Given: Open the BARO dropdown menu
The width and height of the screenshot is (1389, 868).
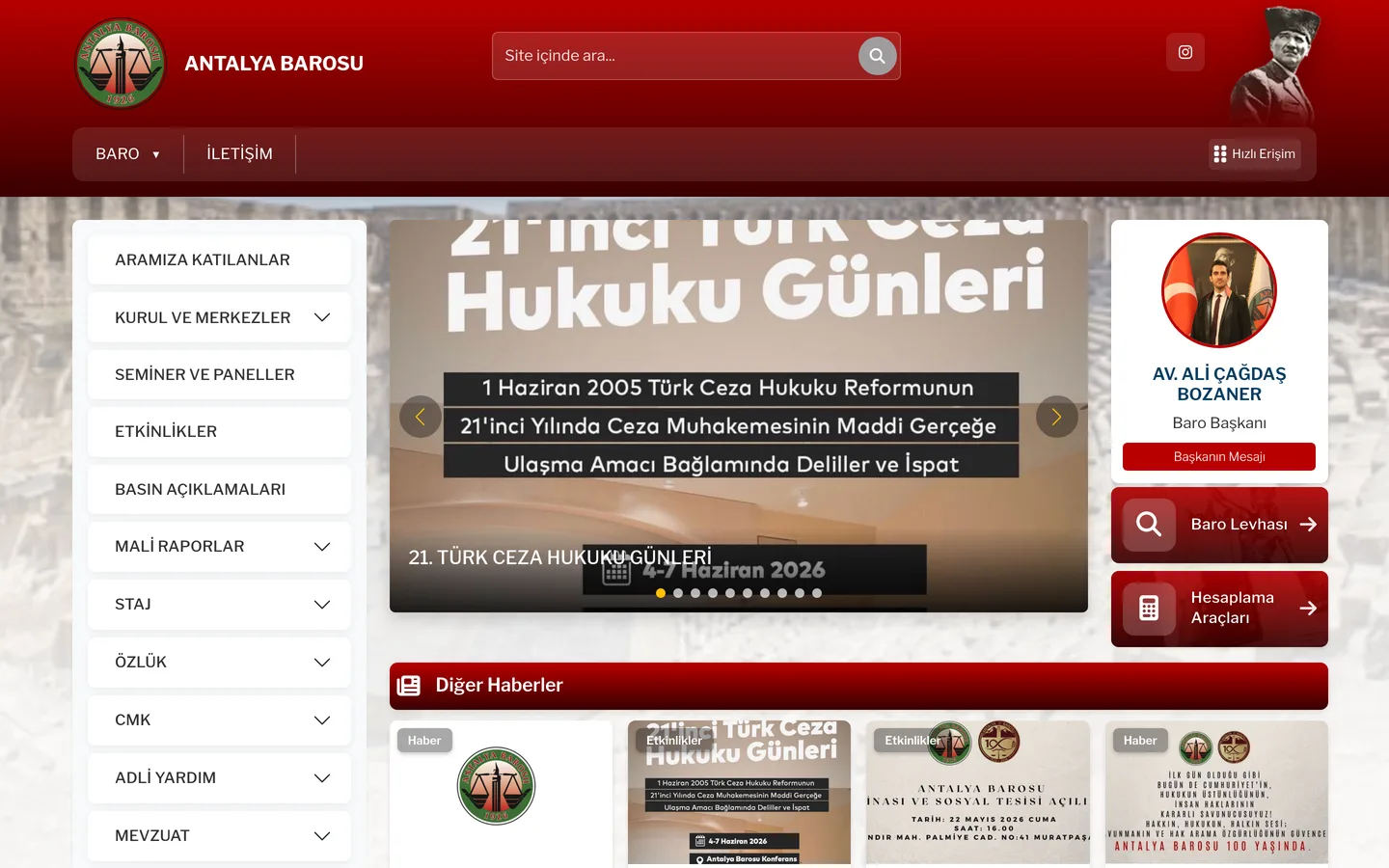Looking at the screenshot, I should [x=127, y=154].
